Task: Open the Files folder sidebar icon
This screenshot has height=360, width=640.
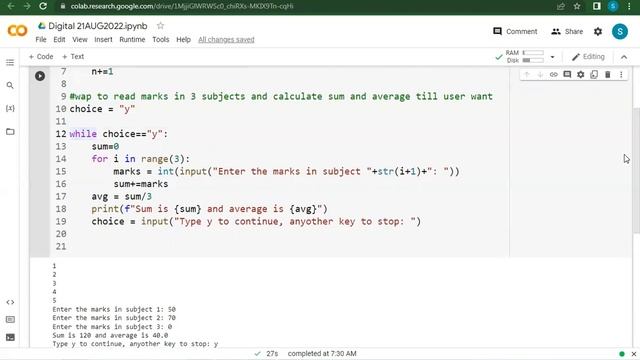Action: [10, 131]
